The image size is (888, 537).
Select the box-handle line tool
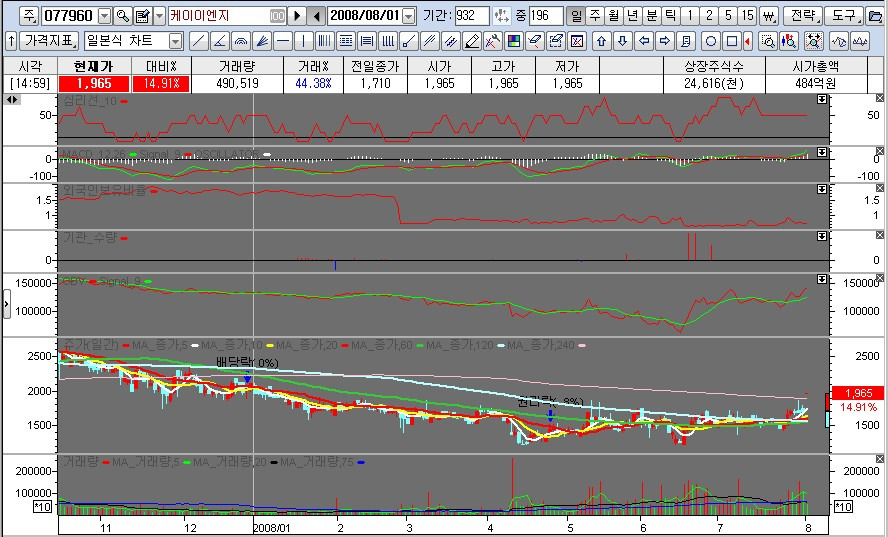coord(409,41)
